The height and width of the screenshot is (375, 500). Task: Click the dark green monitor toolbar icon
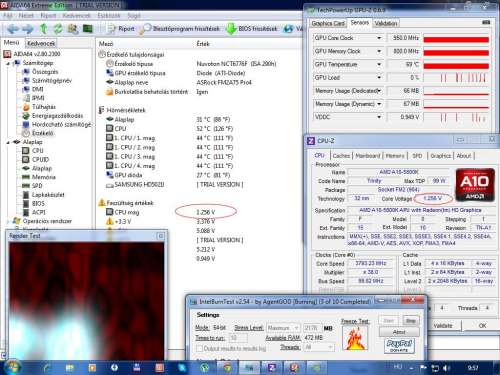coord(88,29)
